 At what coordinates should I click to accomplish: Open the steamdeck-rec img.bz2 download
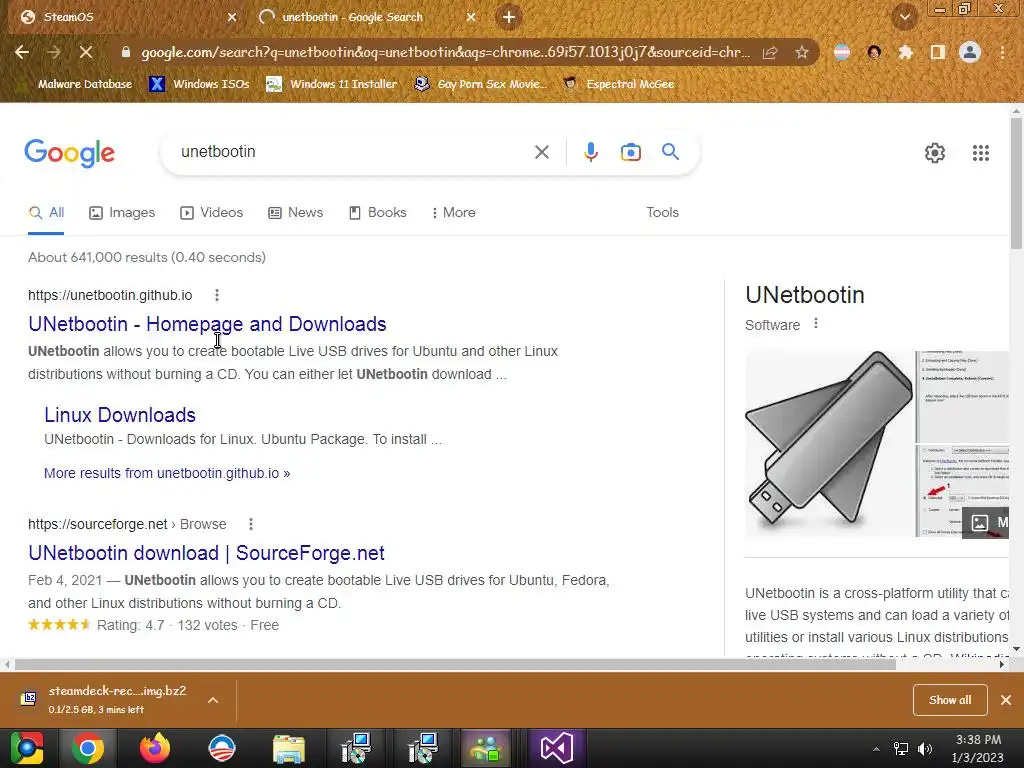pos(117,699)
